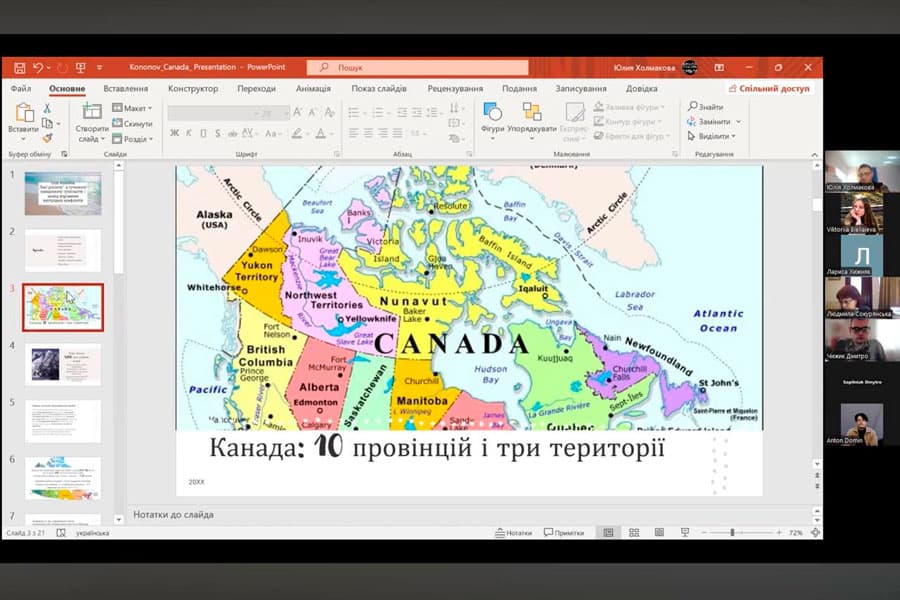Switch to the Конструктор tab
Viewport: 900px width, 600px height.
click(x=193, y=88)
